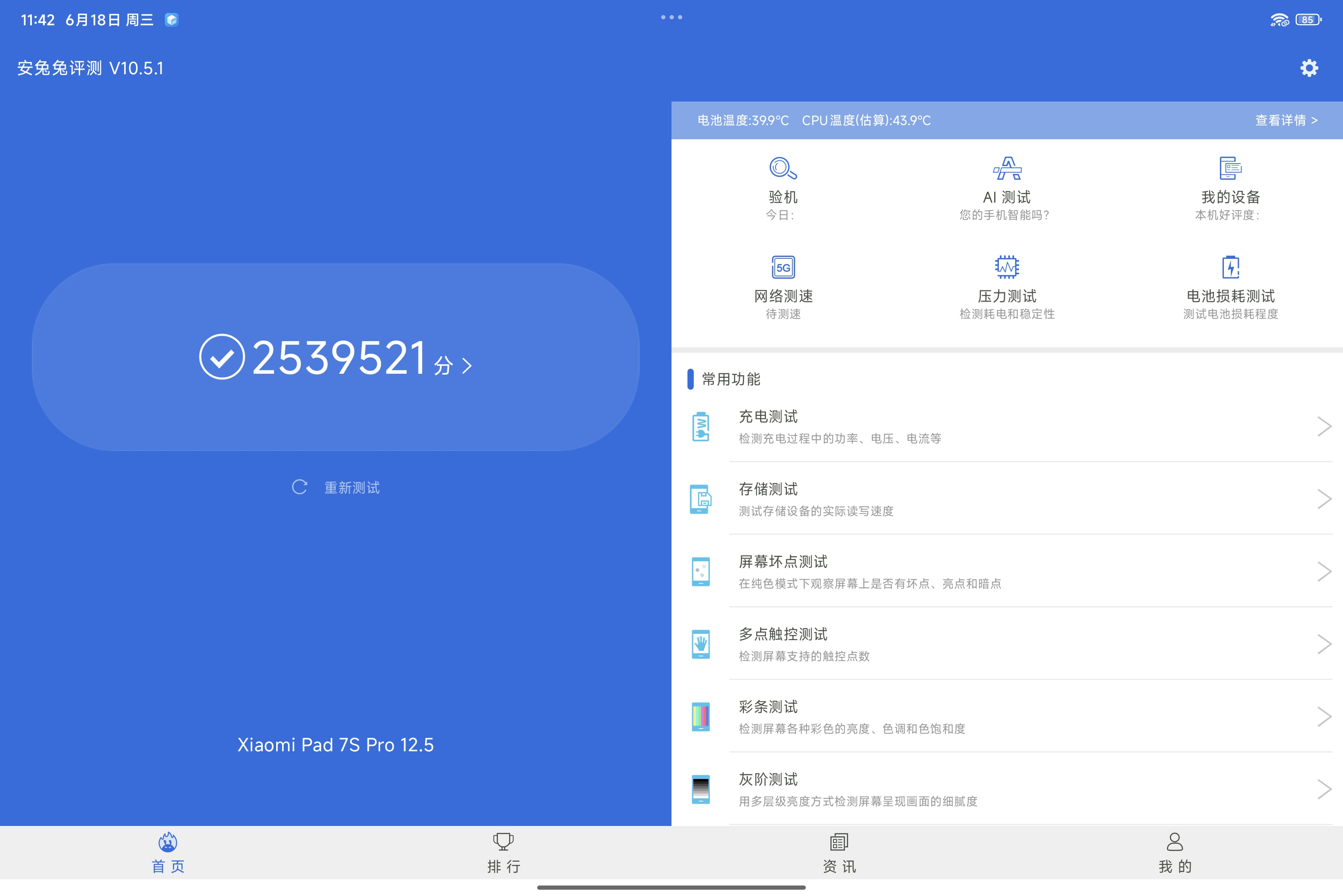Click the Xiaomi Pad 7S Pro 12.5 label

pos(336,745)
